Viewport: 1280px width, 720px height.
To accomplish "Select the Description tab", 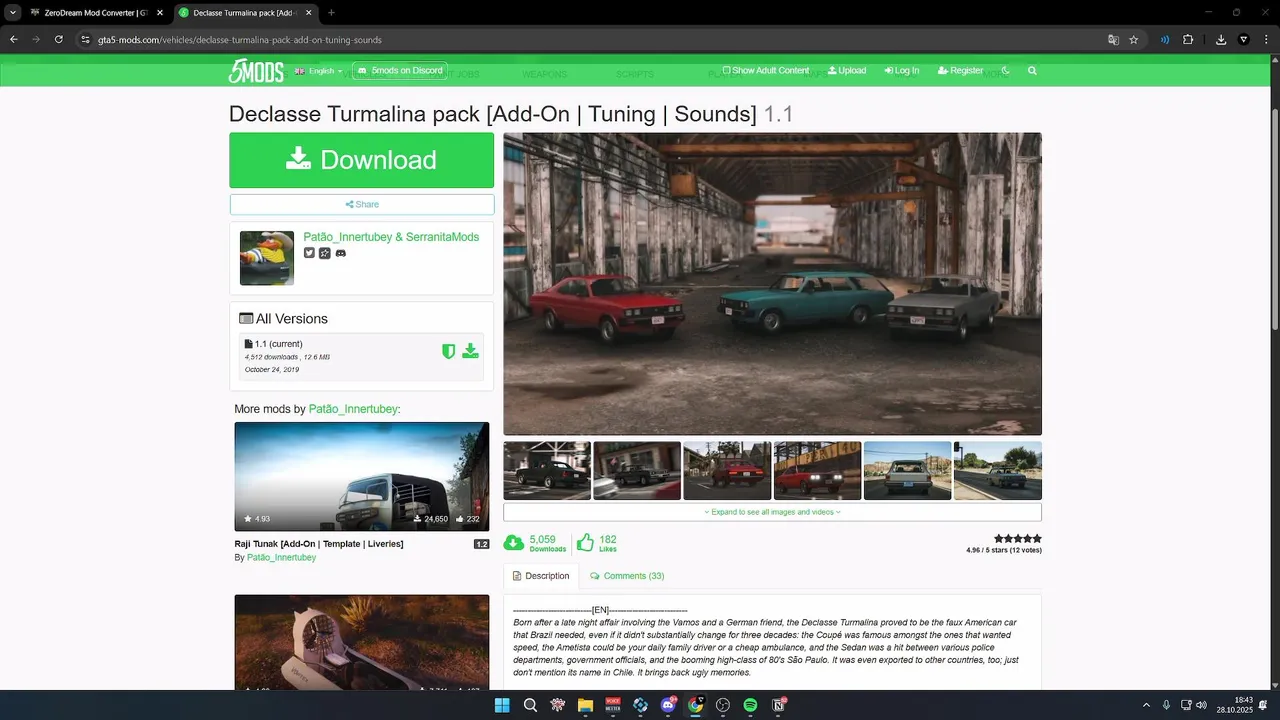I will point(541,576).
